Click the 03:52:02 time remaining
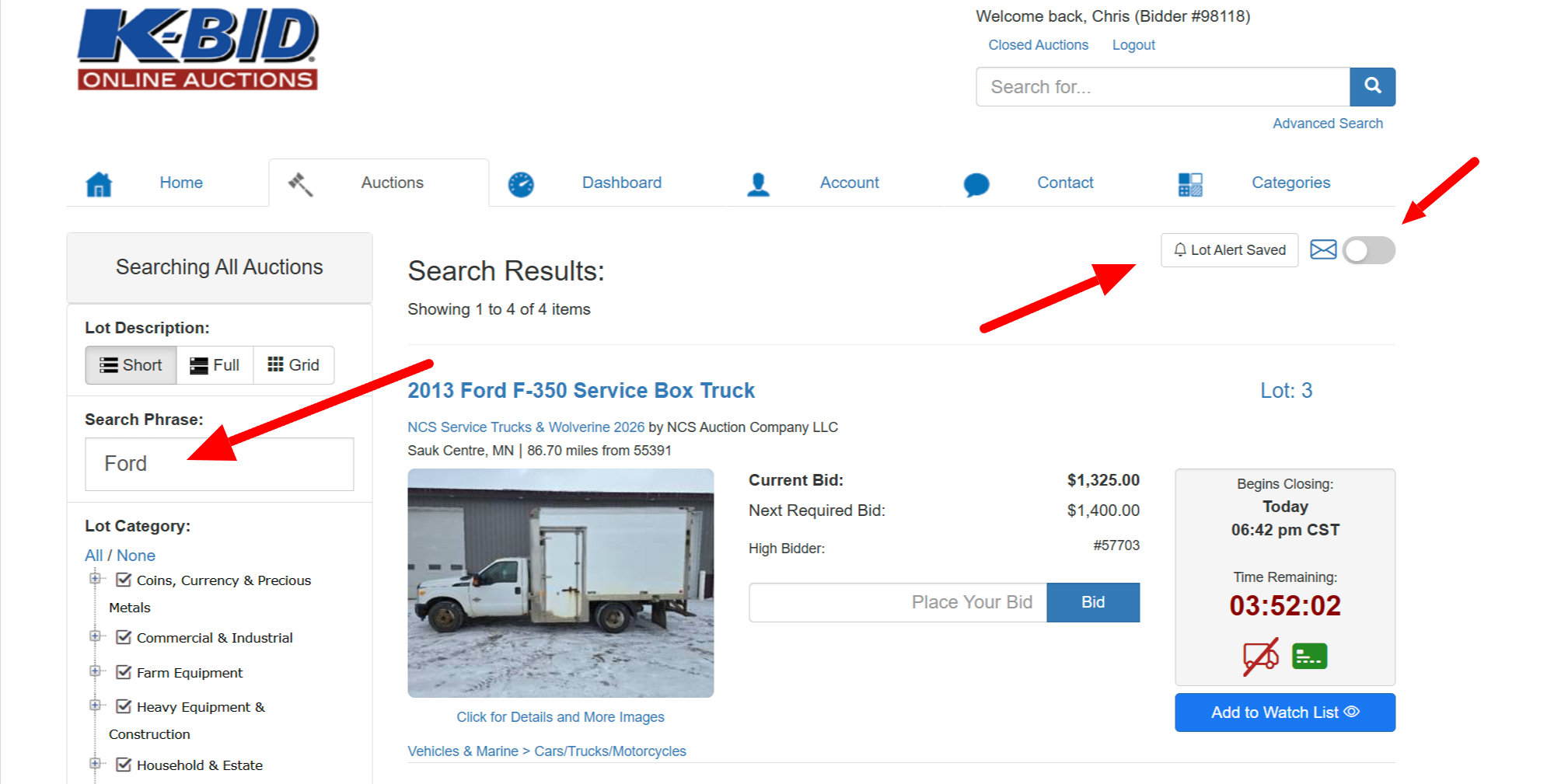This screenshot has height=784, width=1568. [x=1285, y=605]
